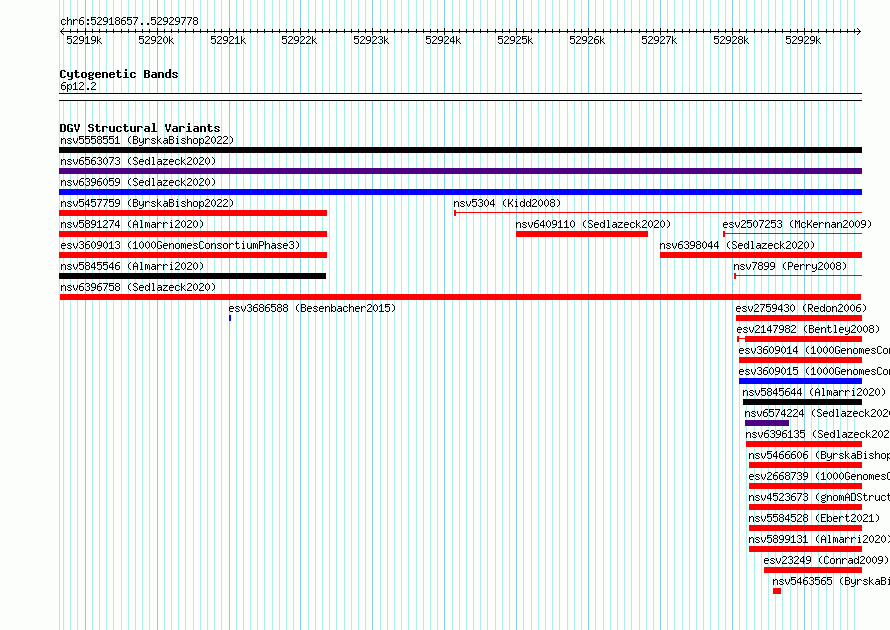Open nsv7899 (Perry2008) label
The width and height of the screenshot is (890, 630).
(x=790, y=266)
